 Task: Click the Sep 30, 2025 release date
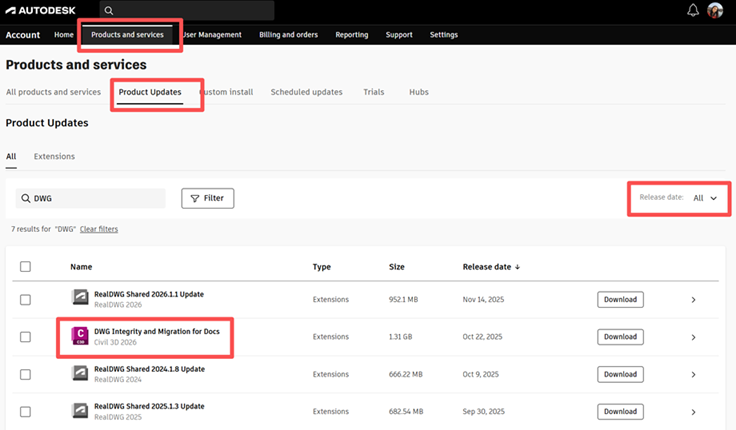[483, 412]
